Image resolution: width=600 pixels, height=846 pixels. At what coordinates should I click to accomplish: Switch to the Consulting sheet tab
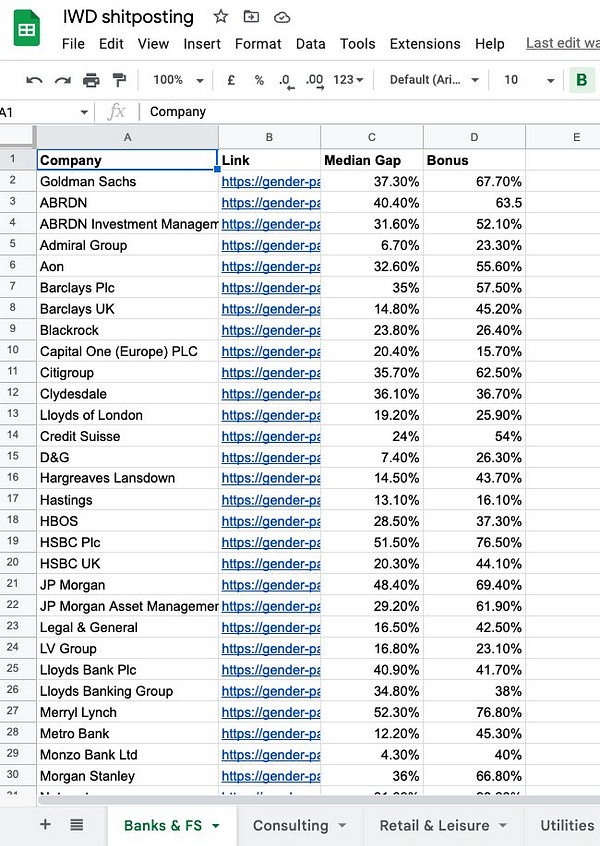[290, 825]
